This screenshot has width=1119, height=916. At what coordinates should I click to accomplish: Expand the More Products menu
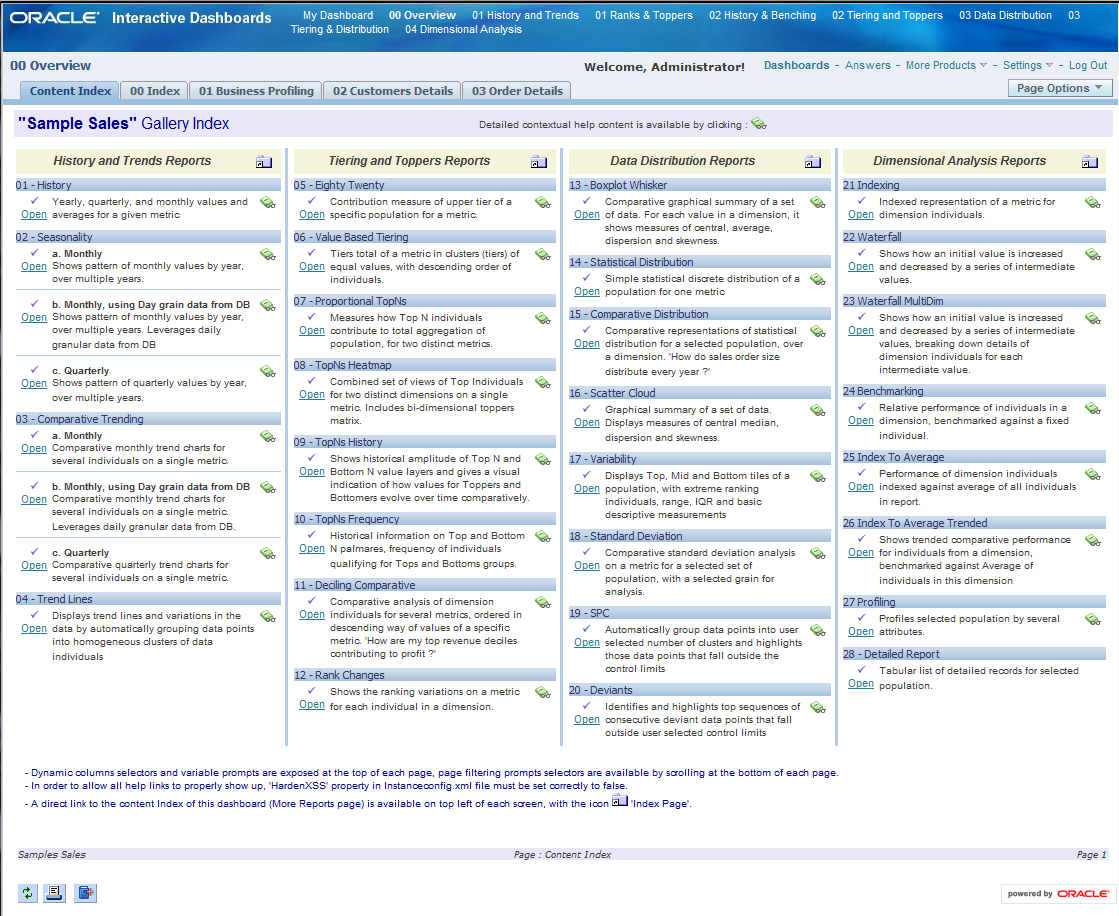coord(946,66)
